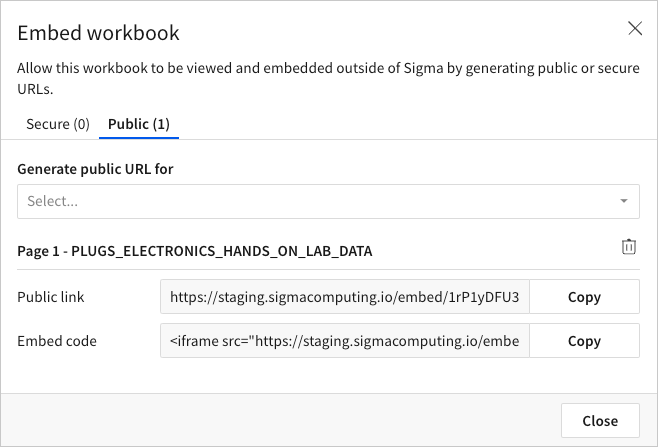
Task: Click blank dialog area below Embed code row
Action: 328,376
